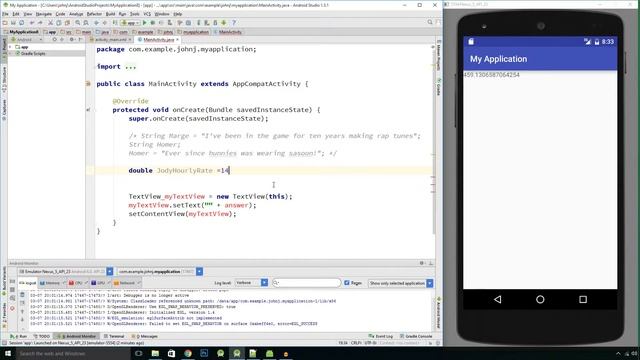Click the myapplication breadcrumb folder
The width and height of the screenshot is (640, 360).
click(193, 32)
